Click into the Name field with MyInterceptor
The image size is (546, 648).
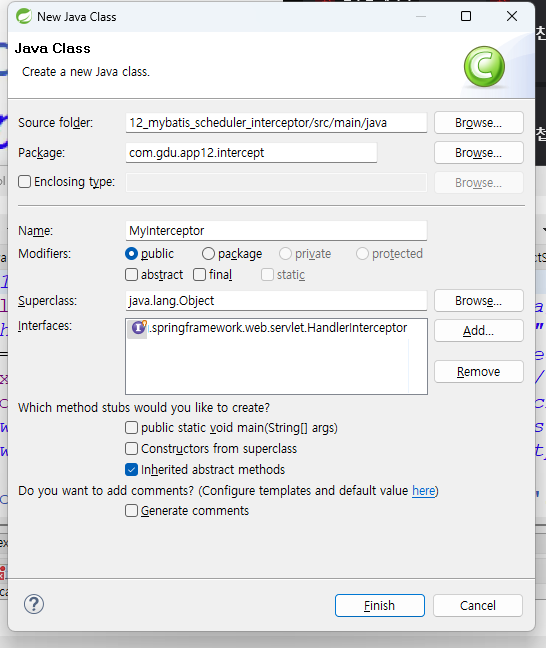[276, 231]
